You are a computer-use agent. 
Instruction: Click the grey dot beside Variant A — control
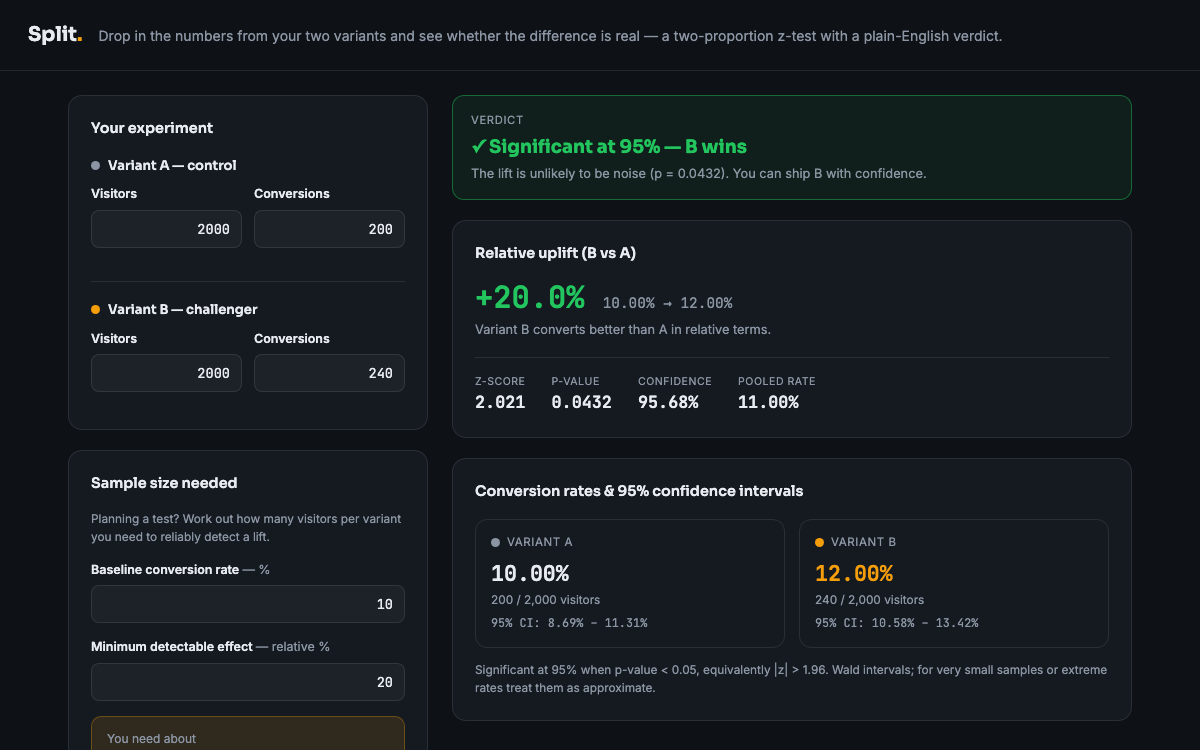pyautogui.click(x=96, y=166)
